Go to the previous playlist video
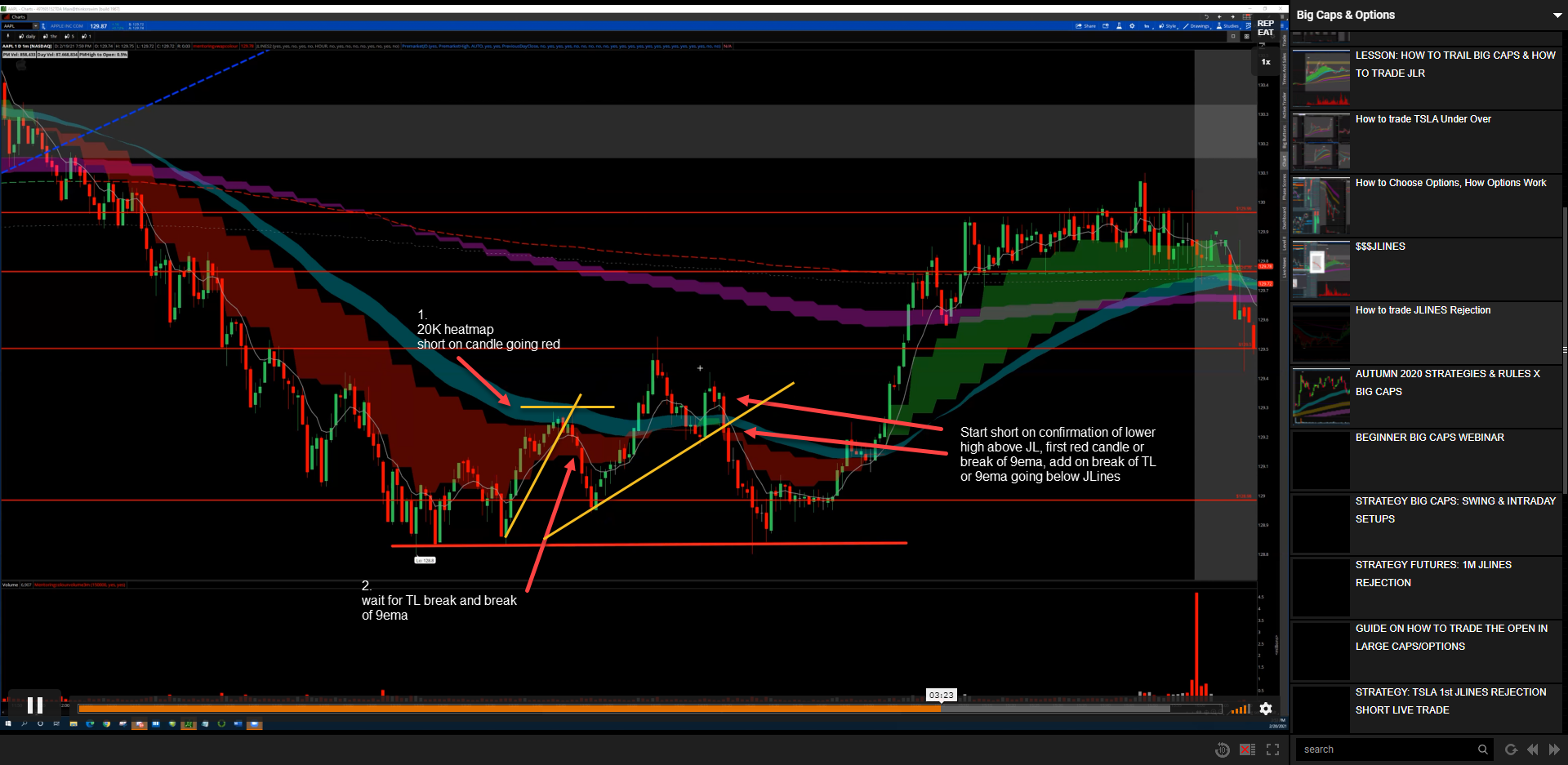 coord(1533,749)
